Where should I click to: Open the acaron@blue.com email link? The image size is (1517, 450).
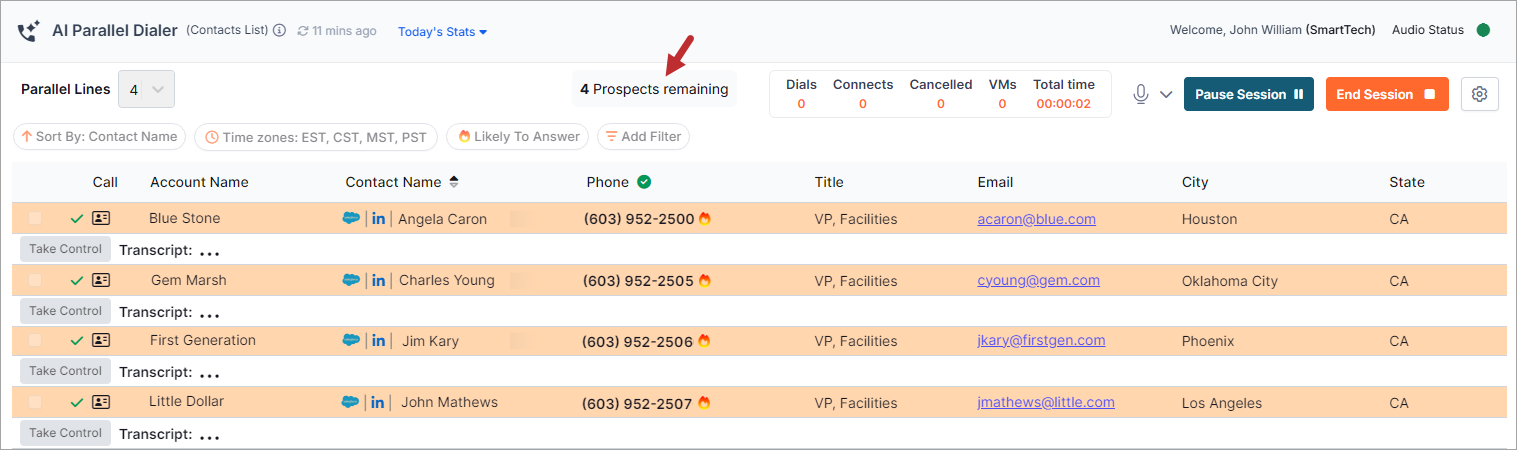(1037, 219)
